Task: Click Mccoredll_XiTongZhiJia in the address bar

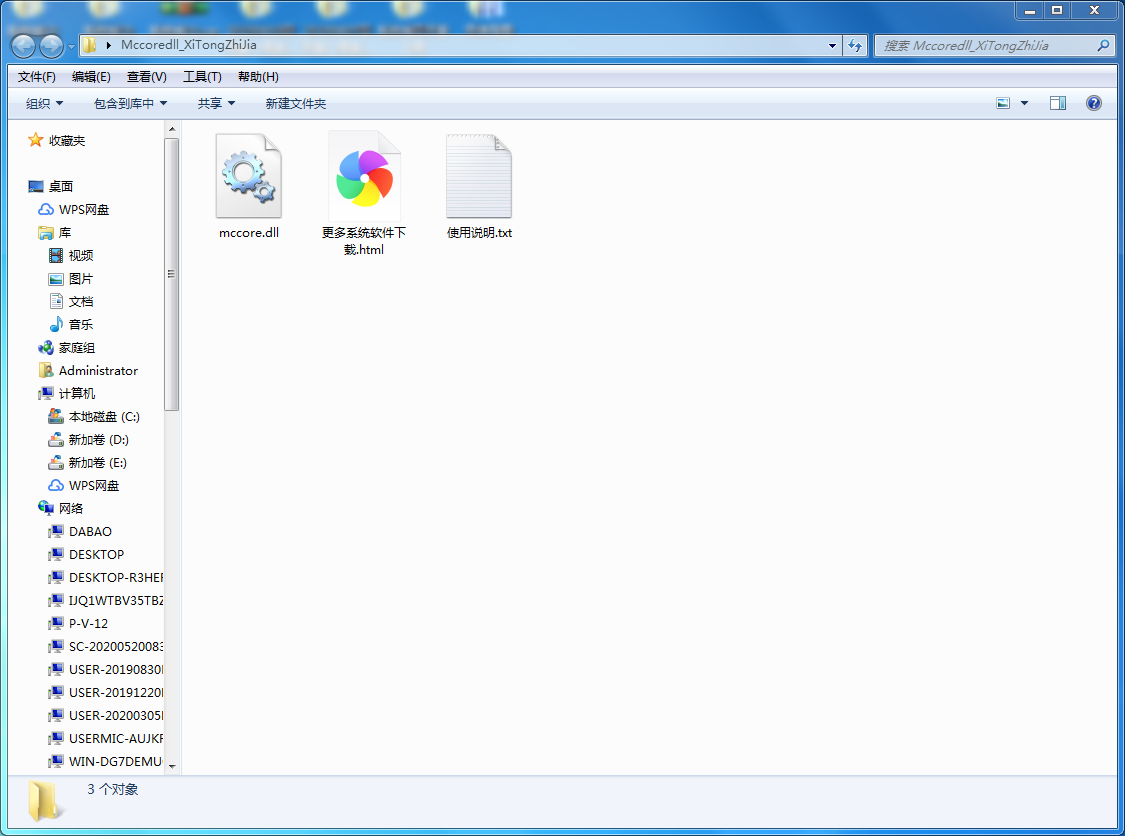Action: [189, 44]
